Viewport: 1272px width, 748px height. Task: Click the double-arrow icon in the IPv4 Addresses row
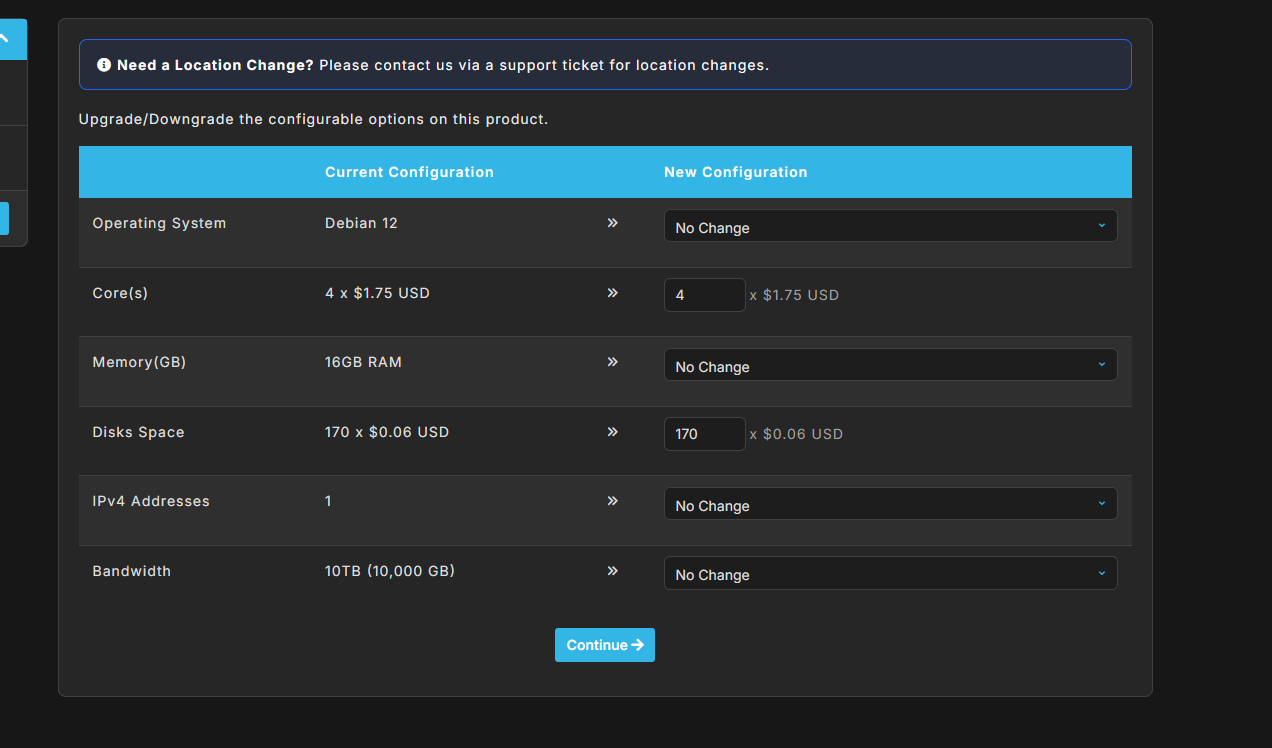coord(612,501)
